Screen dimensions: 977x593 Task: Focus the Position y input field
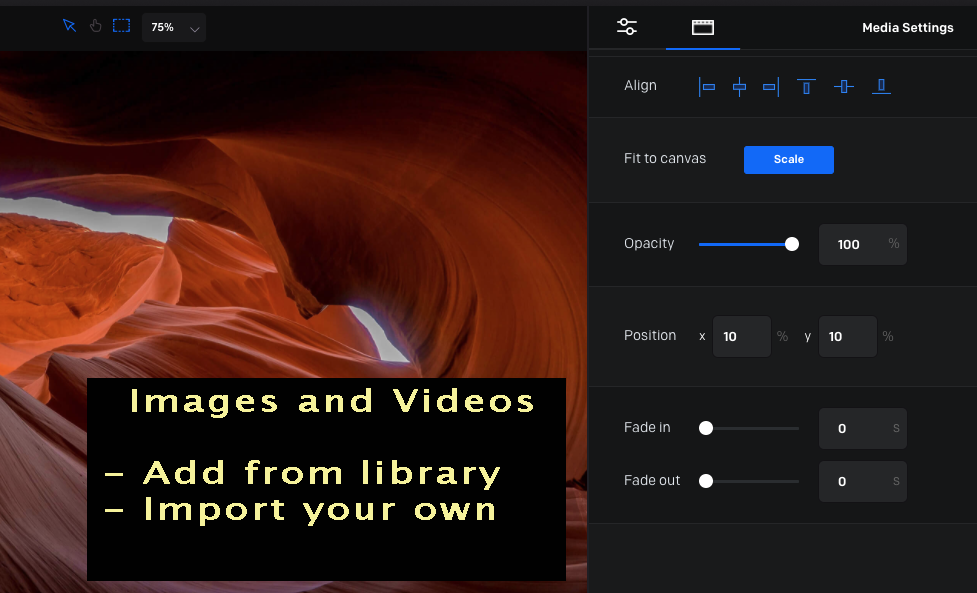tap(847, 336)
